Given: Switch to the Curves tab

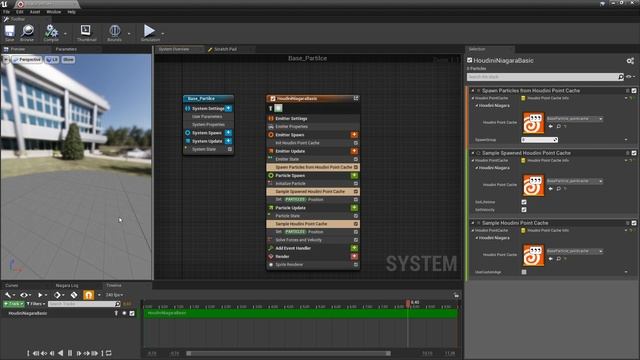Looking at the screenshot, I should [x=12, y=286].
